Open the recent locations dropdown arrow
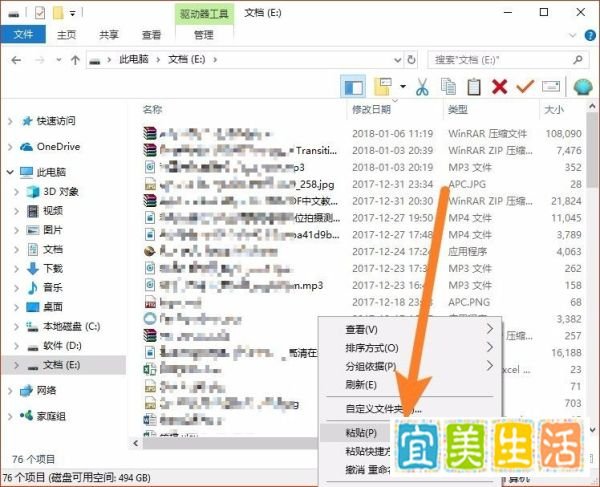The height and width of the screenshot is (487, 600). (x=59, y=60)
